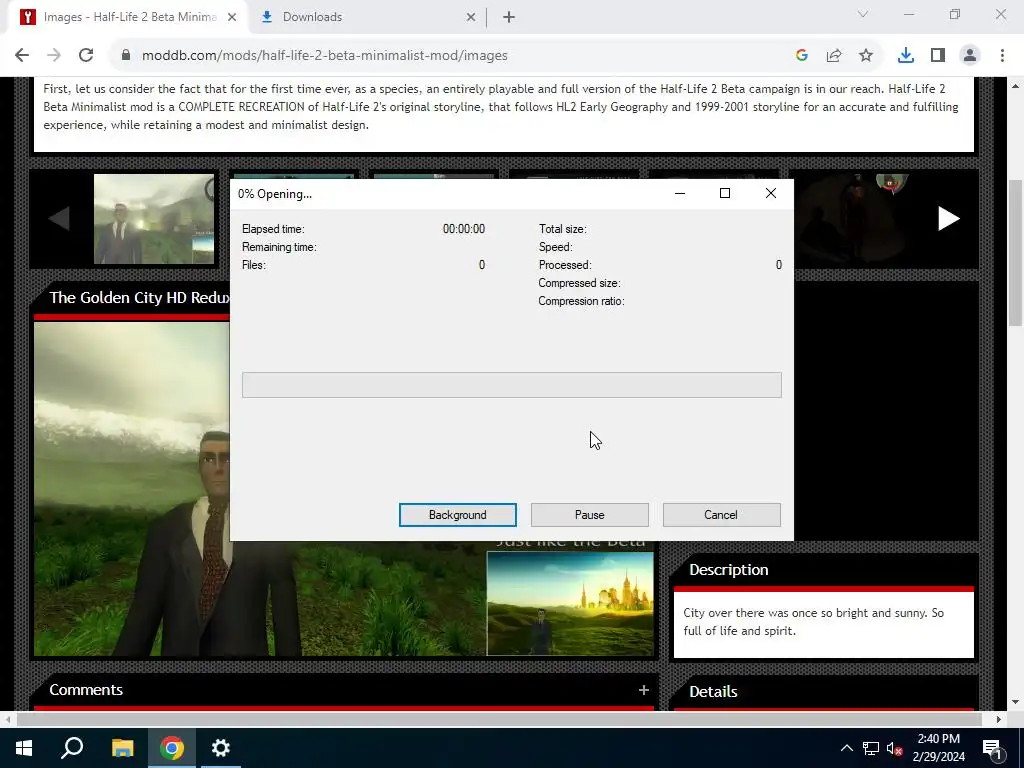Viewport: 1024px width, 768px height.
Task: Select the first gallery thumbnail of the suited man
Action: (x=154, y=219)
